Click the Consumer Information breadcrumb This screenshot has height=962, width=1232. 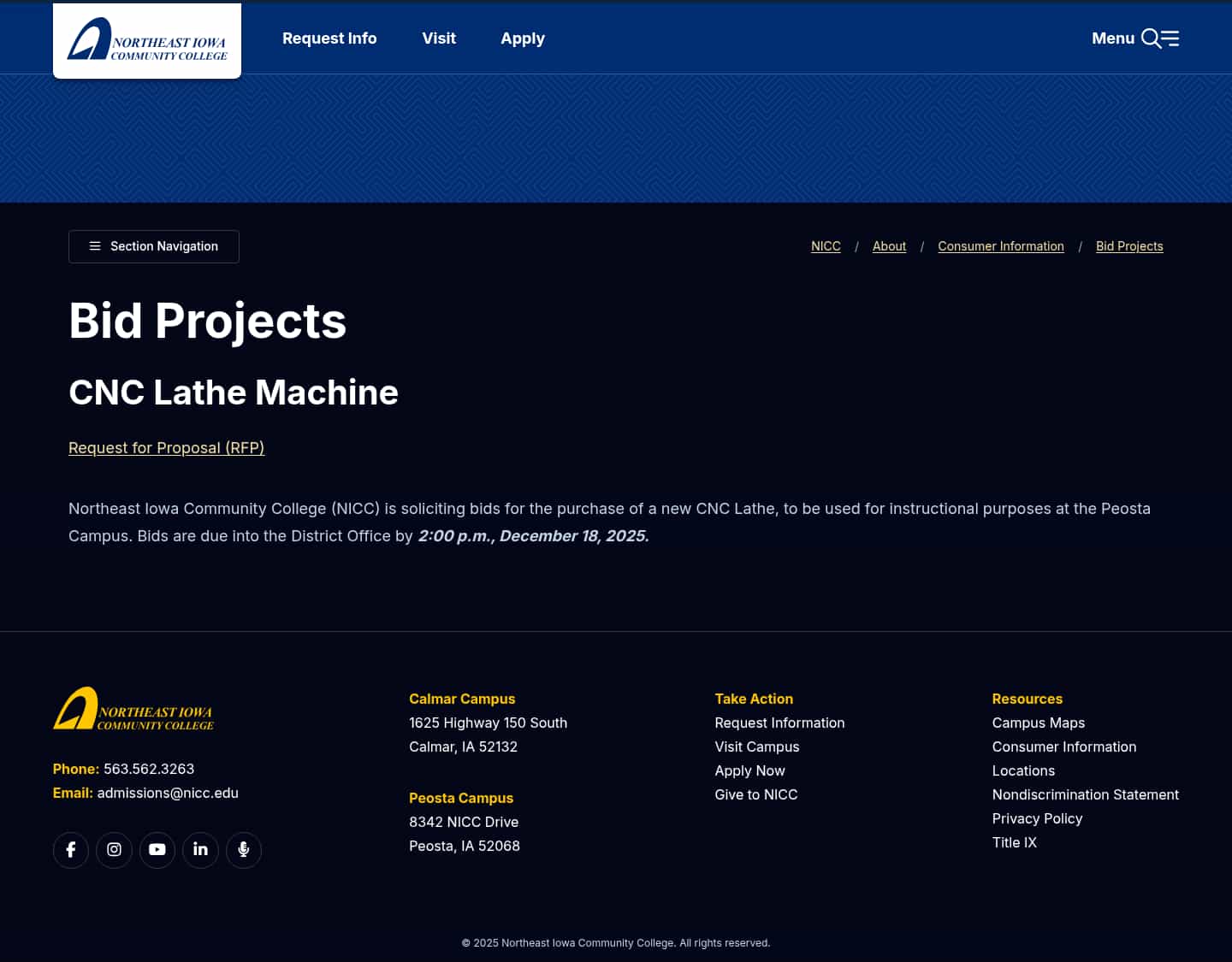[1001, 246]
